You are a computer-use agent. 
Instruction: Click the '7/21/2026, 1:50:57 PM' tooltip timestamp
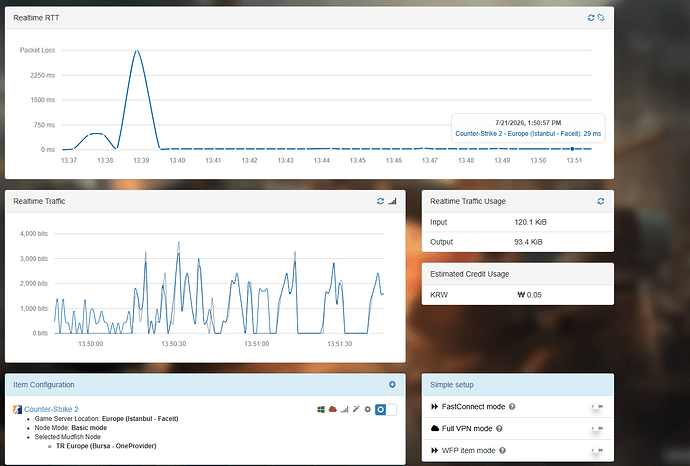pos(528,123)
